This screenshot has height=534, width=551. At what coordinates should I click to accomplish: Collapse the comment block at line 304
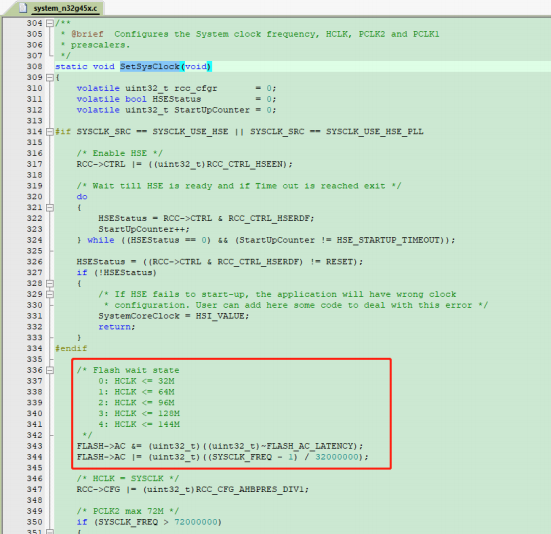[x=50, y=24]
